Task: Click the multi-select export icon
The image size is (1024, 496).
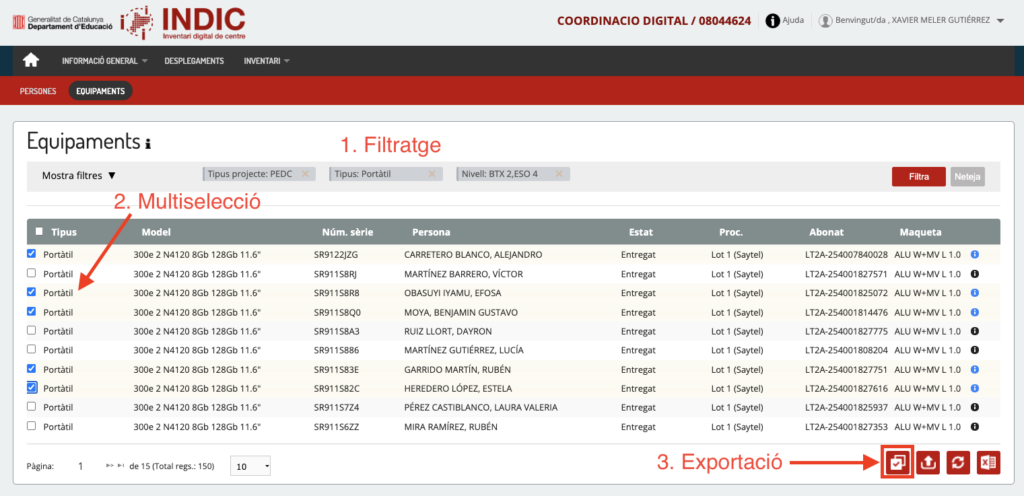Action: click(897, 463)
